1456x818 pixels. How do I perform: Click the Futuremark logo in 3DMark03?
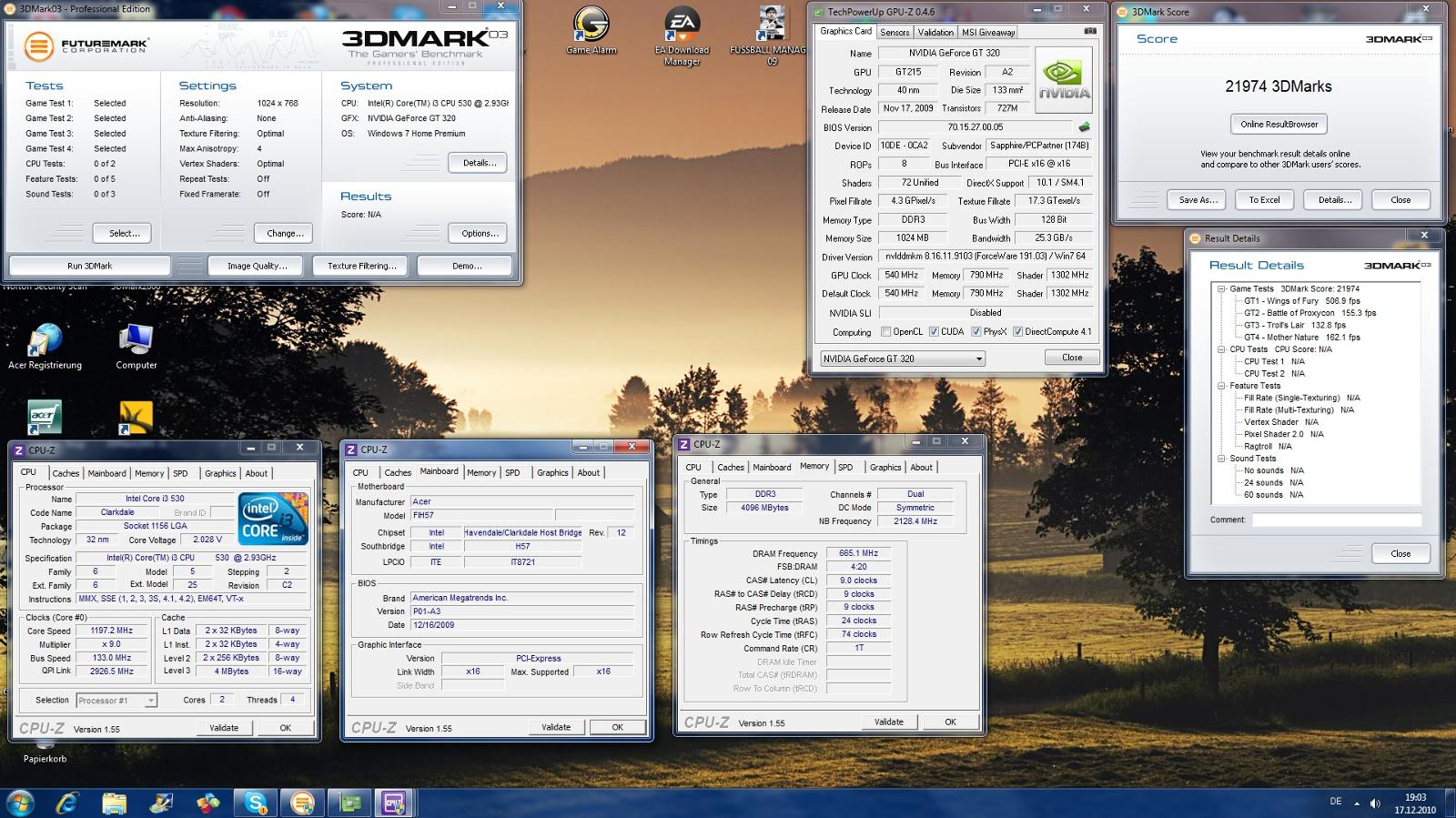click(x=86, y=45)
